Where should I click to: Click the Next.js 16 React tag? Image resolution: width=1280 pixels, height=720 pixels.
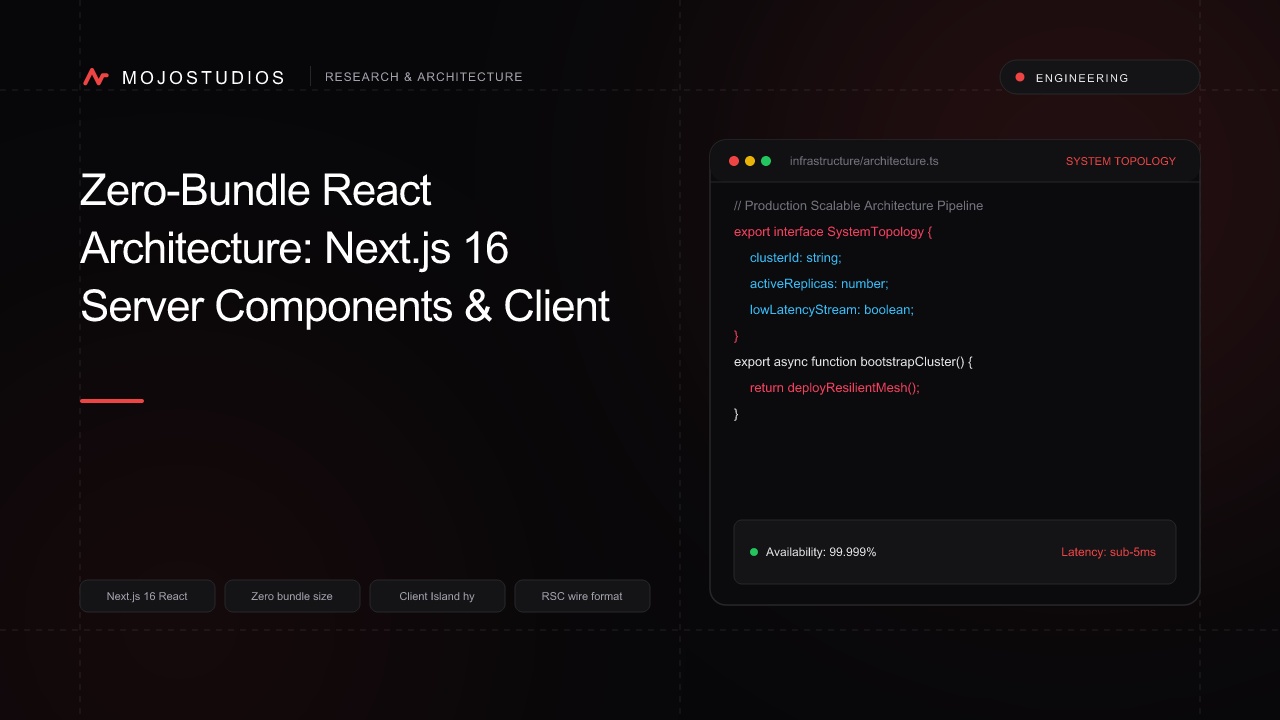pyautogui.click(x=147, y=596)
